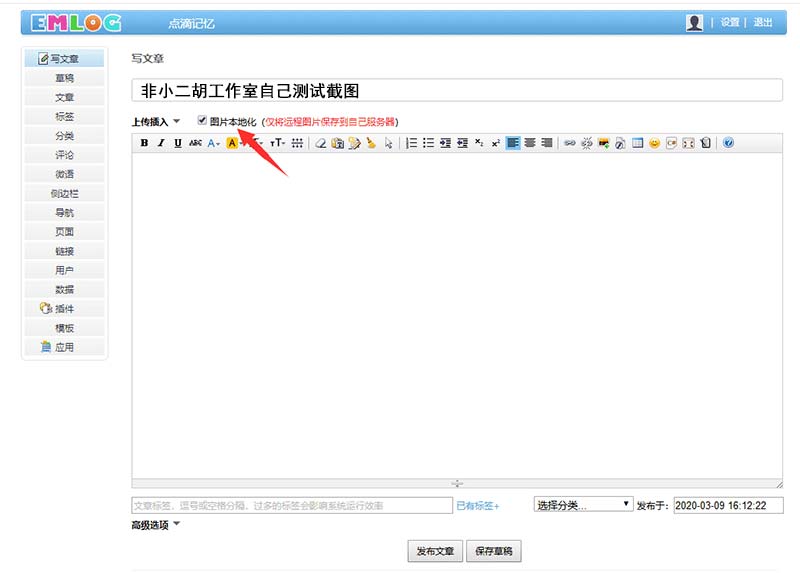Screen dimensions: 800x573
Task: Click the 保存草稿 save draft button
Action: [493, 551]
